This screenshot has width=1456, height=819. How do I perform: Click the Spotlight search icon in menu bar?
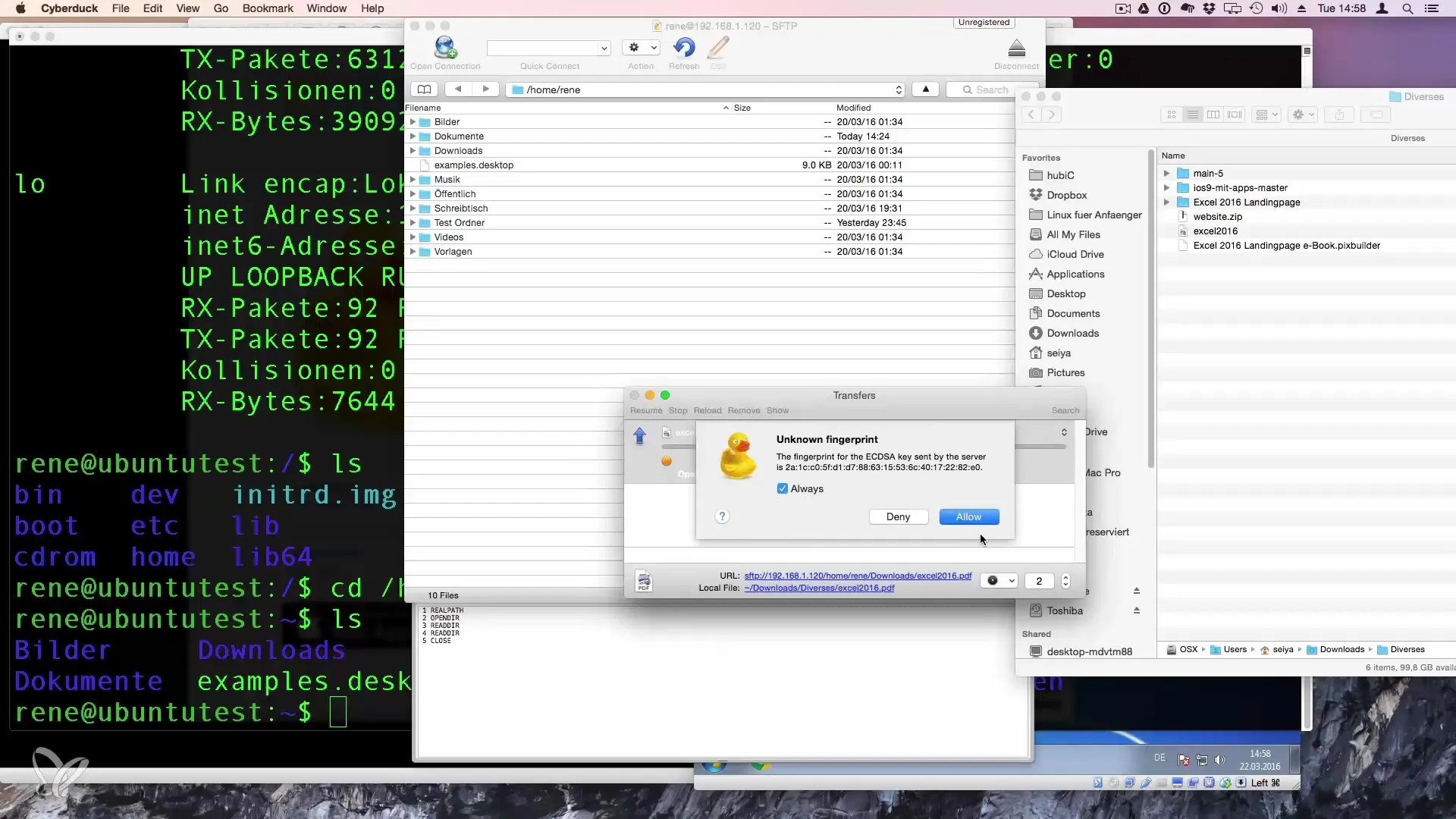pyautogui.click(x=1407, y=8)
